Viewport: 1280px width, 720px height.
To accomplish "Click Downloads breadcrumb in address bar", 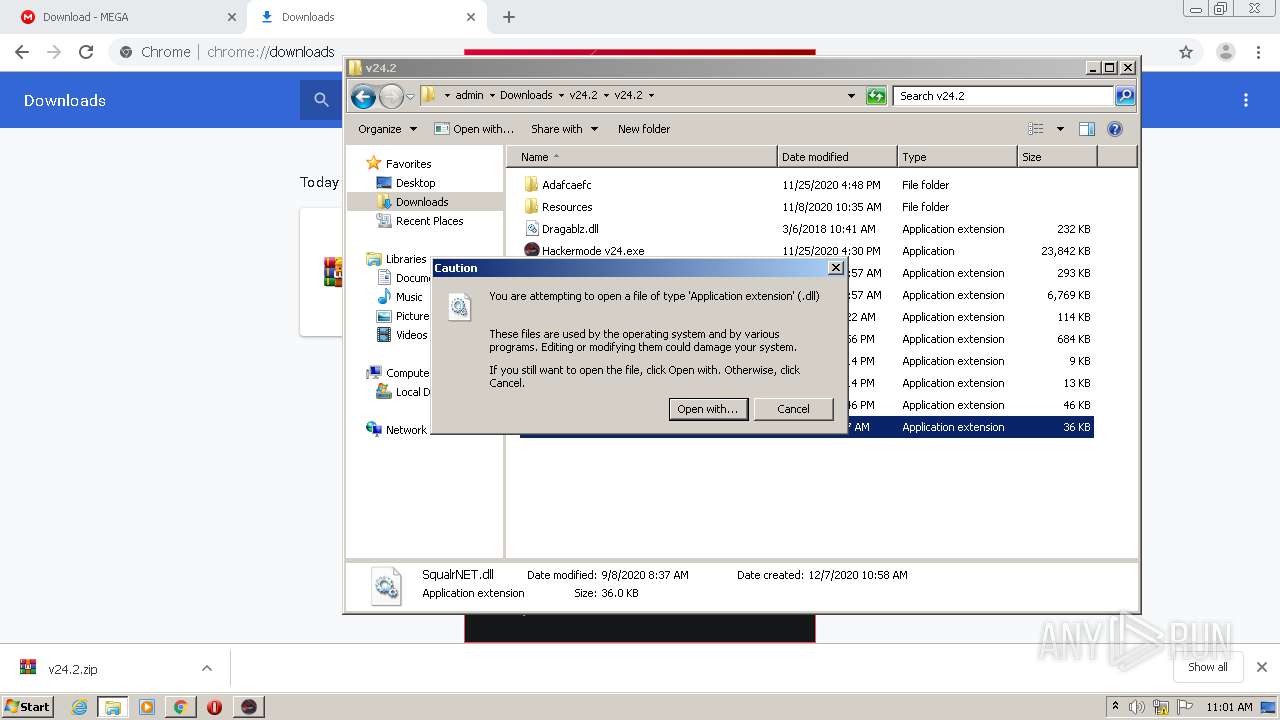I will pyautogui.click(x=526, y=96).
